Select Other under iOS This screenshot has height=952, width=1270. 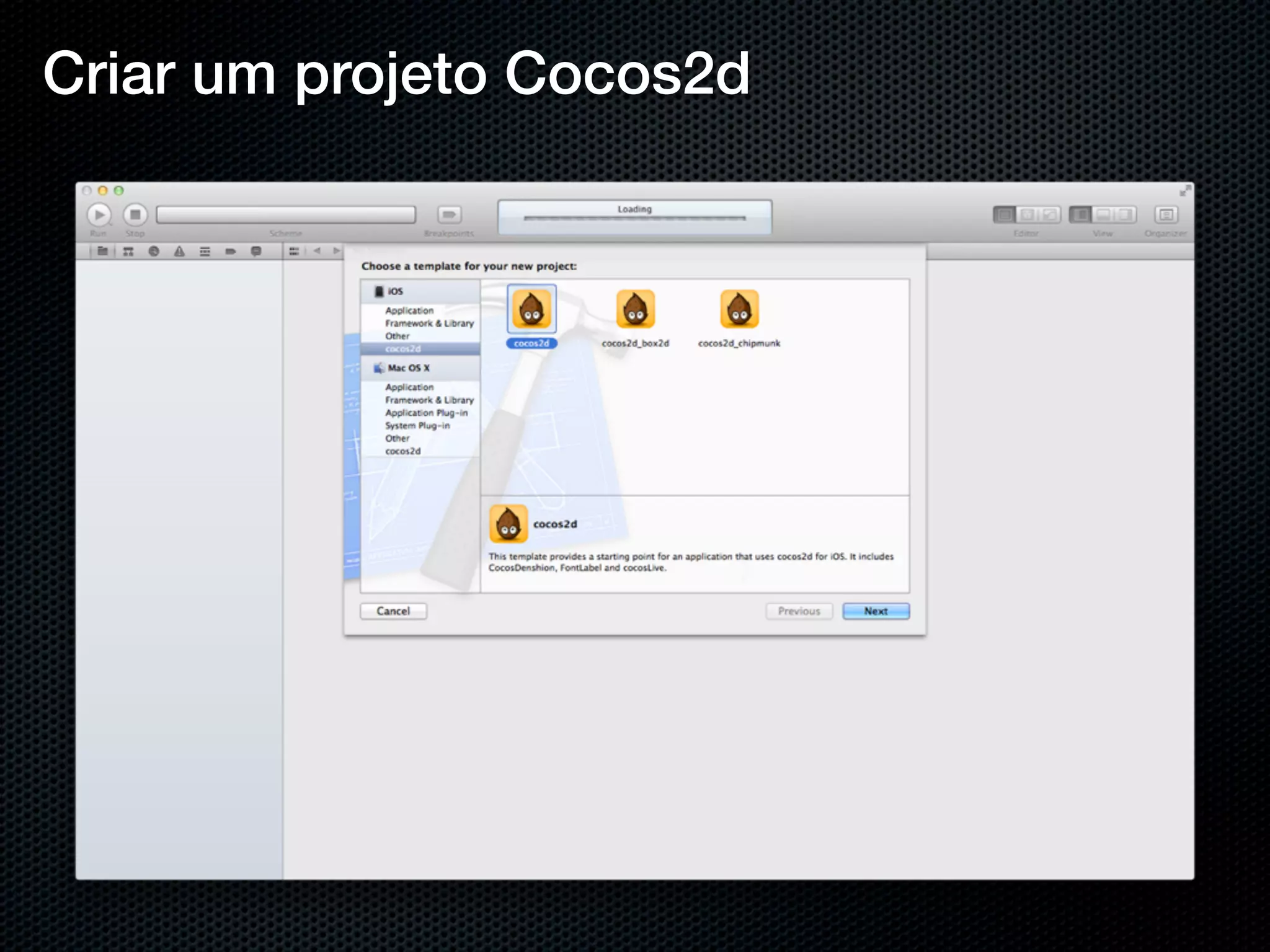pyautogui.click(x=397, y=336)
